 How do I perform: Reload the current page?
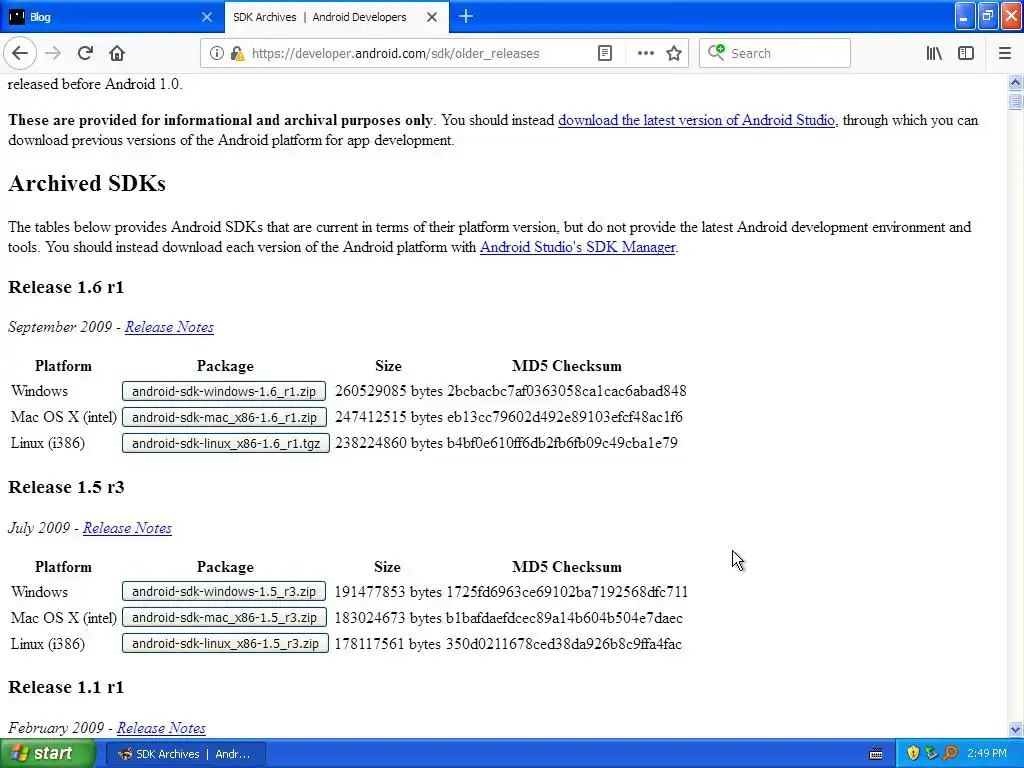(x=85, y=54)
